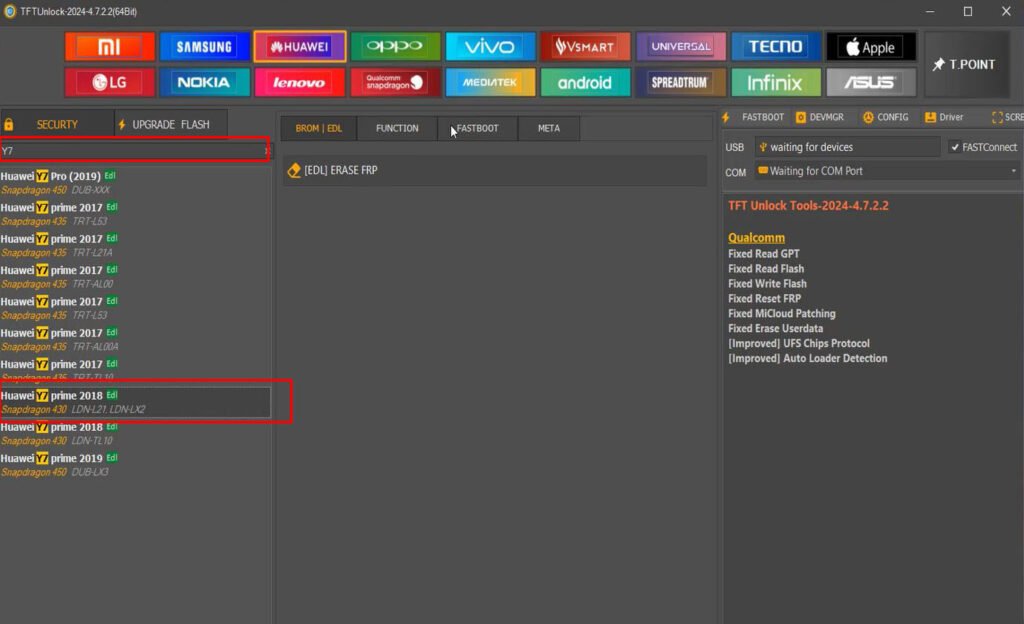Click the "[Improved] Auto Loader Detection" log line
Screen dimensions: 1024x624
(x=808, y=358)
